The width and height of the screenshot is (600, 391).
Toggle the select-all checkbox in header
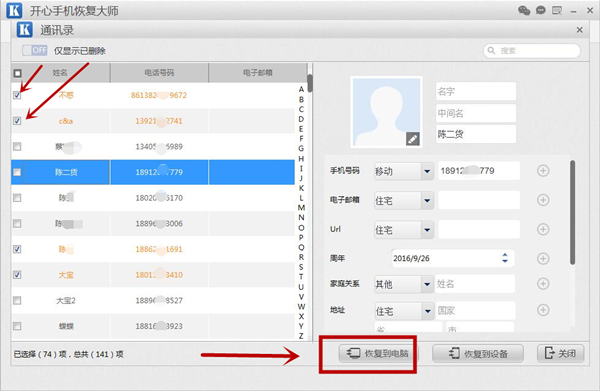pyautogui.click(x=18, y=73)
